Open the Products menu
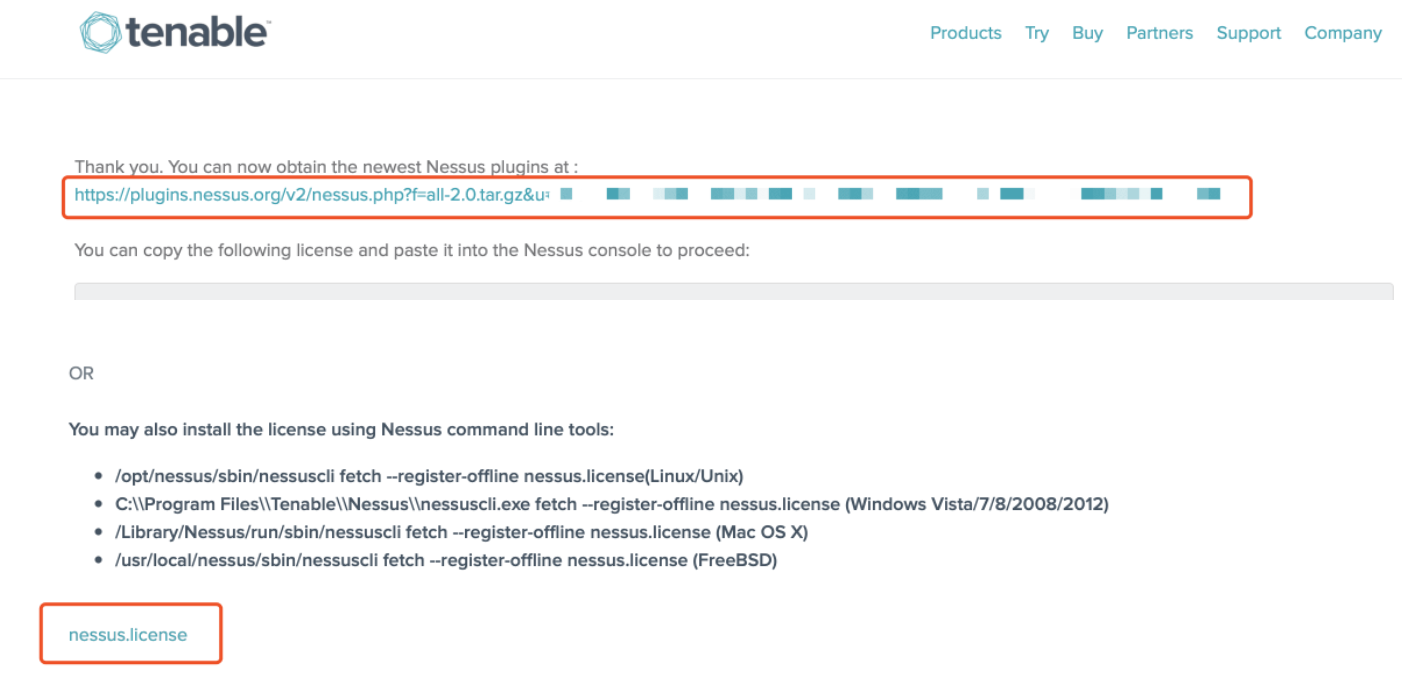This screenshot has width=1402, height=674. (x=965, y=33)
